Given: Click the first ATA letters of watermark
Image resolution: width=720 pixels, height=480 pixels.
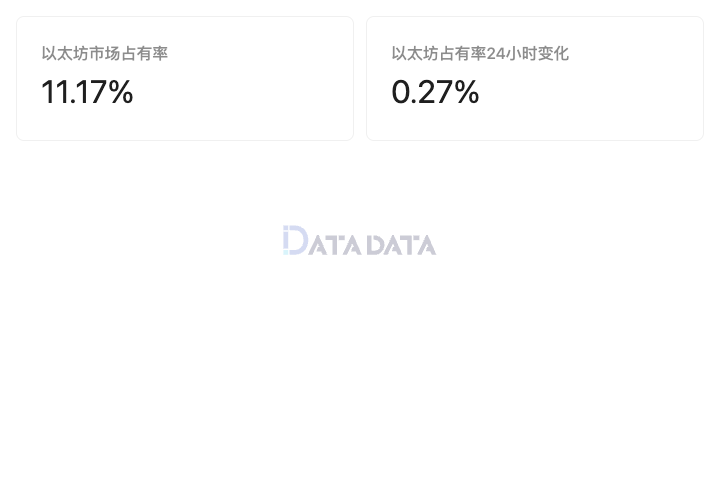Looking at the screenshot, I should tap(334, 245).
